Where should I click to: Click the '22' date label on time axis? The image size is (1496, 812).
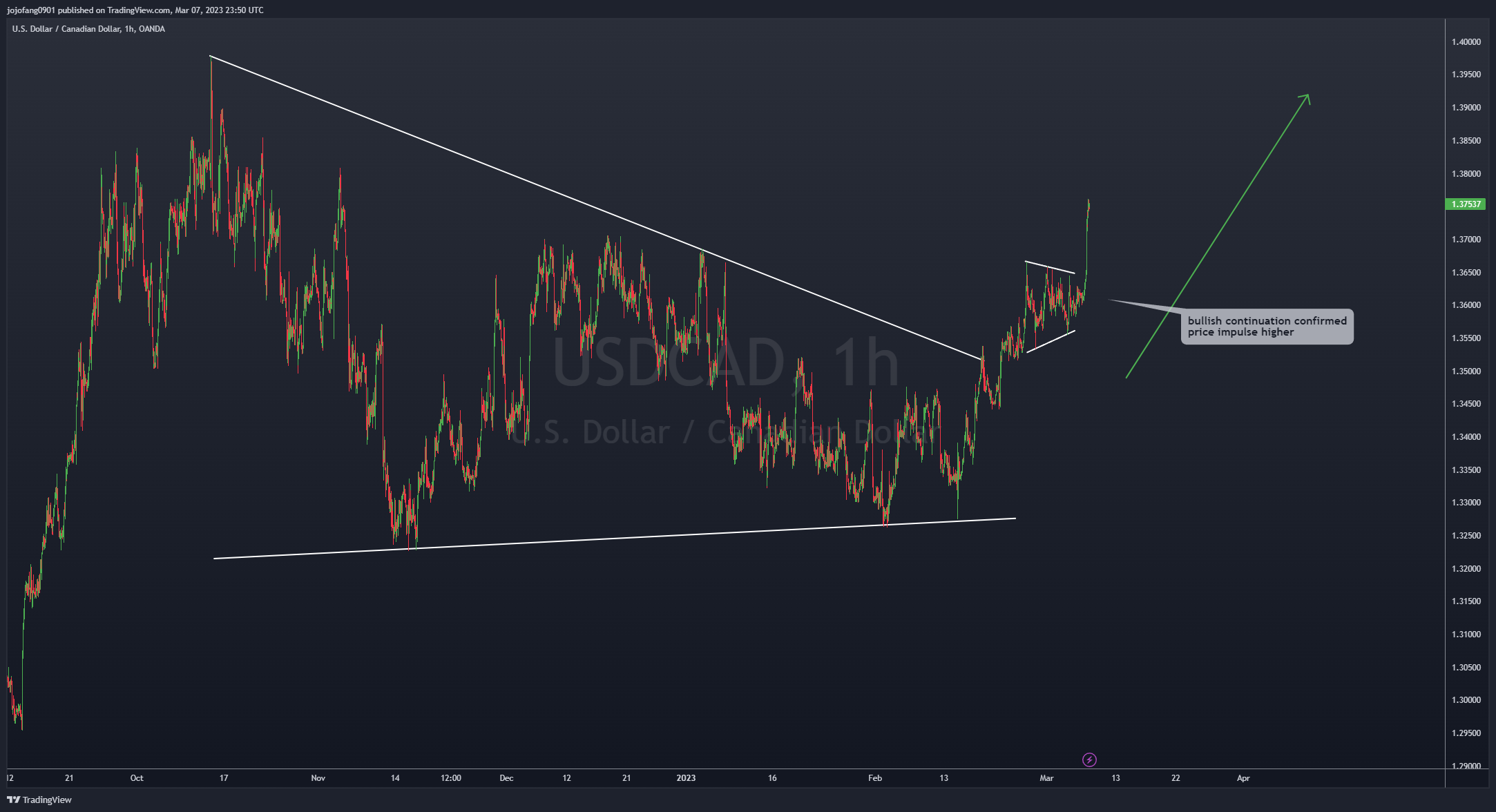(1176, 778)
